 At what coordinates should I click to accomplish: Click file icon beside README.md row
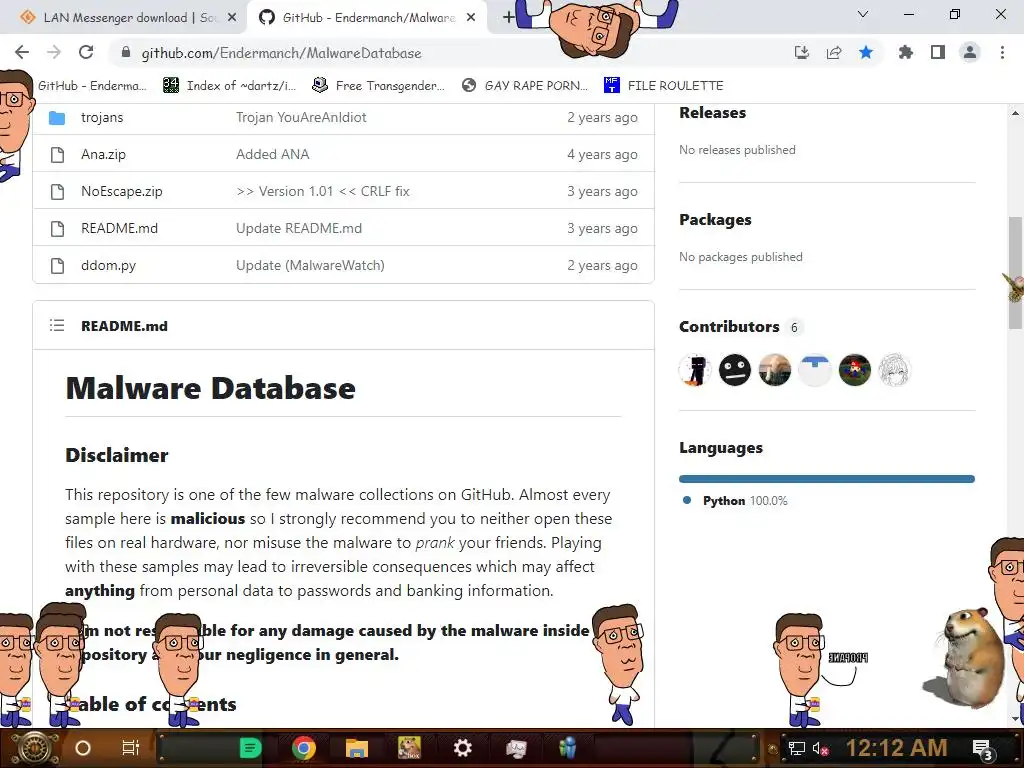57,229
